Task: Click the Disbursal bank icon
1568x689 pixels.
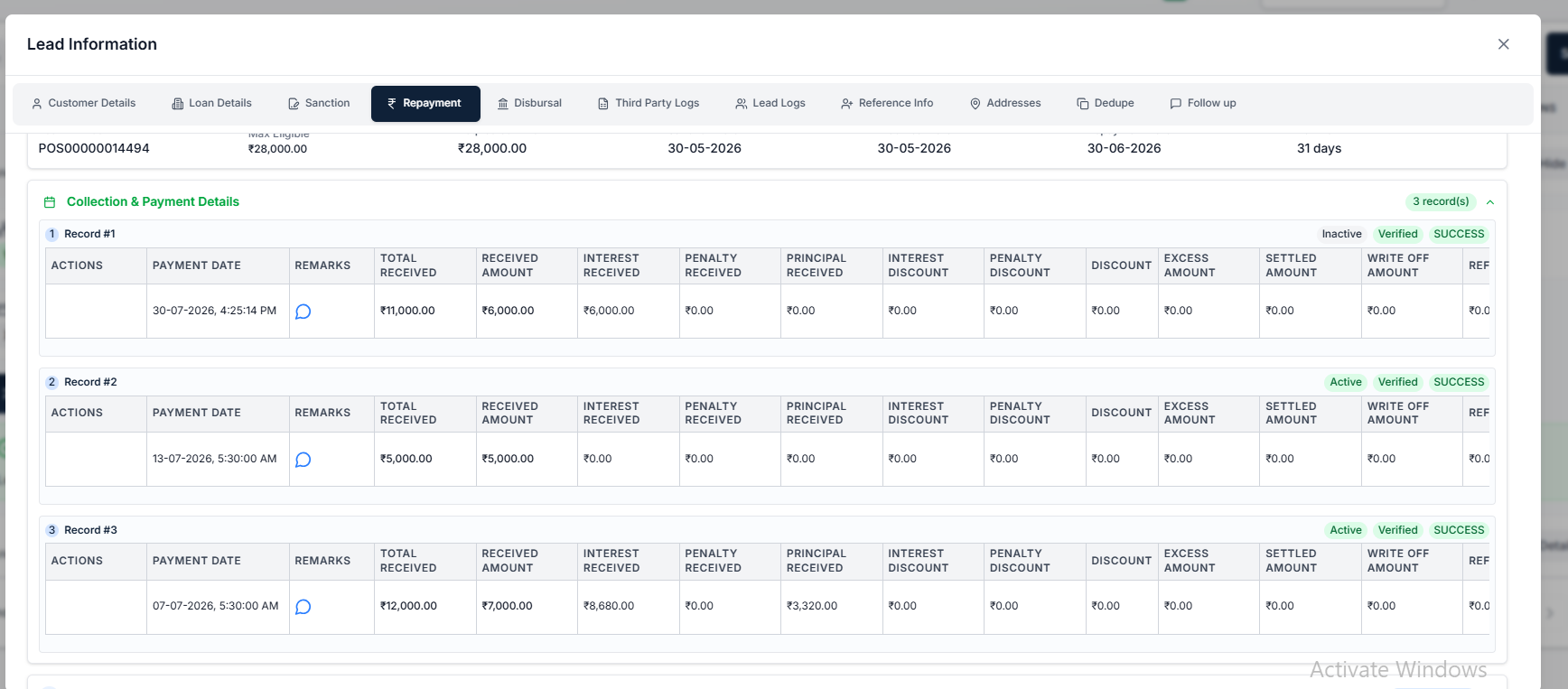Action: (503, 104)
